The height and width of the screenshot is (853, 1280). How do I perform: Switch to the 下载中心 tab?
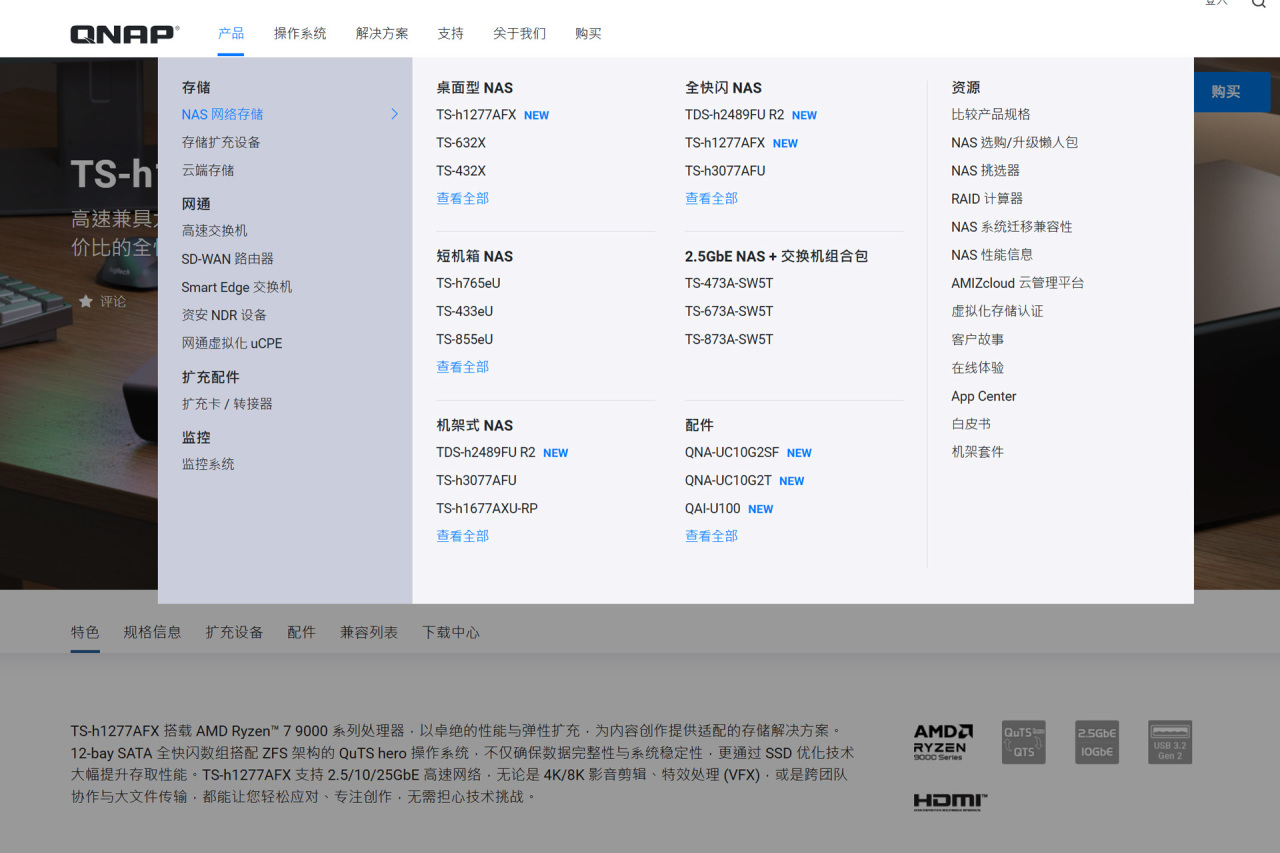click(451, 632)
